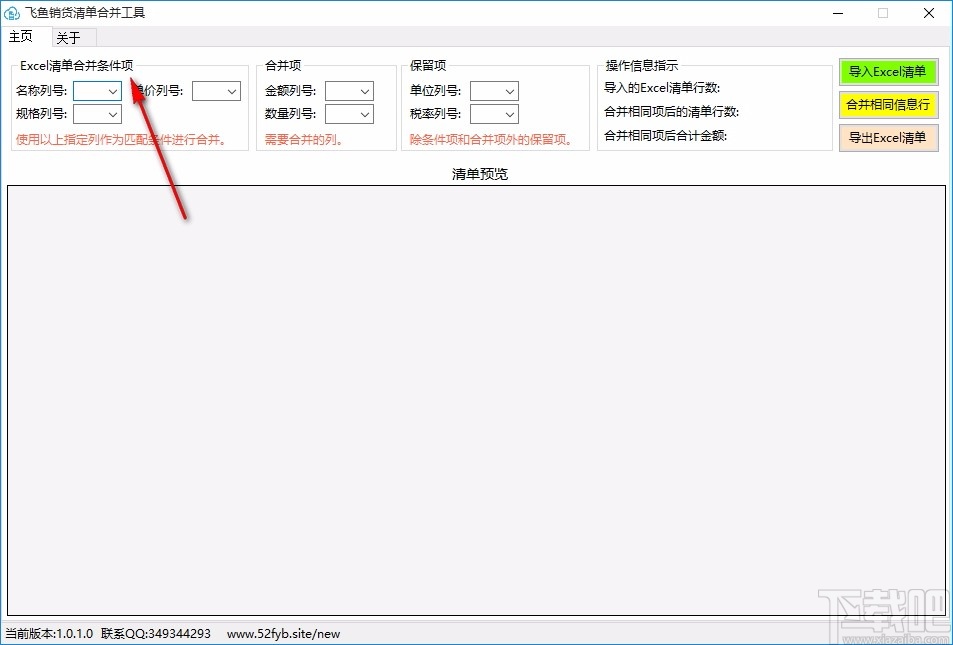Image resolution: width=953 pixels, height=645 pixels.
Task: Open the 规格列号 column dropdown
Action: click(113, 113)
